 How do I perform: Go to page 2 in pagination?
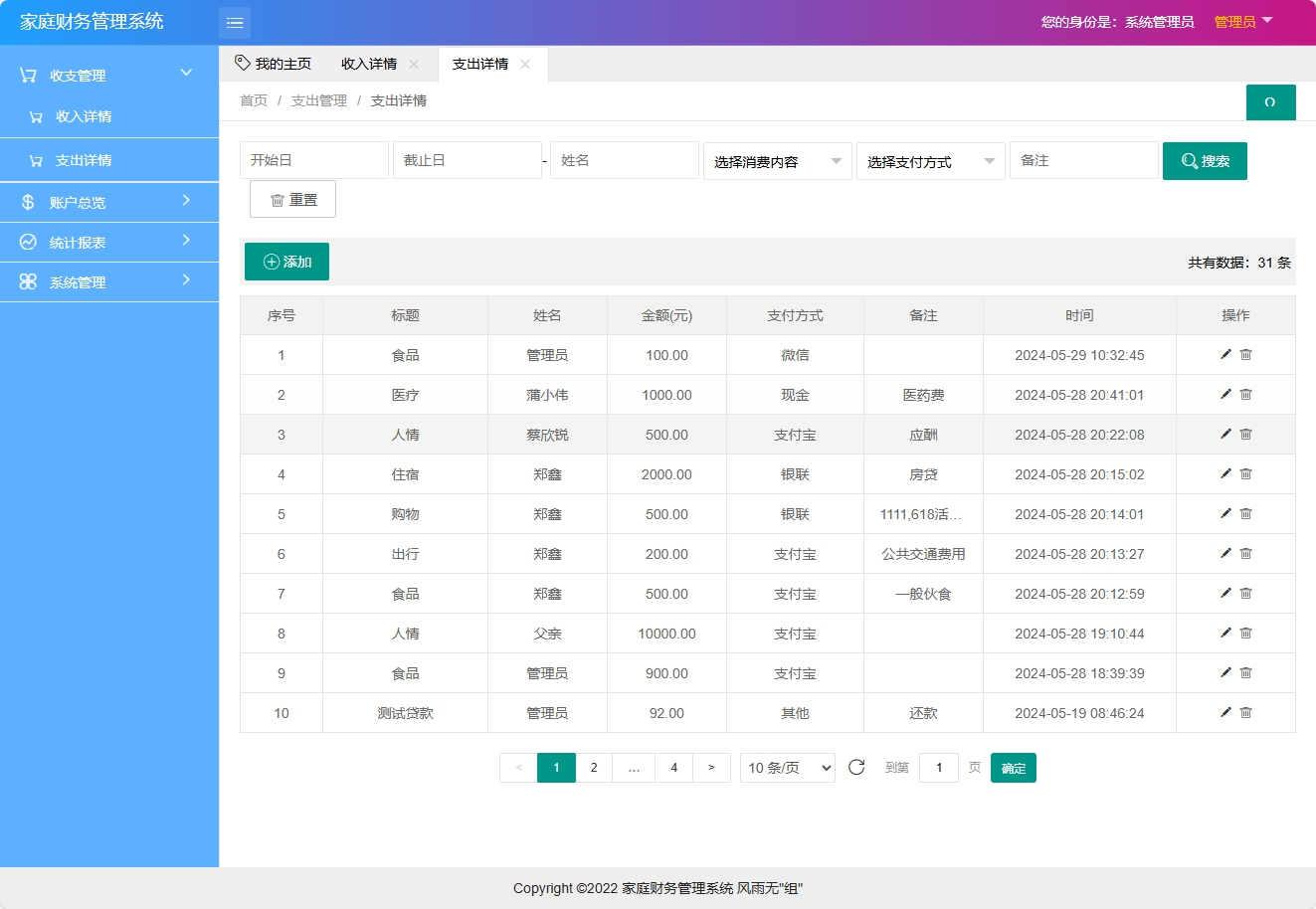[594, 767]
